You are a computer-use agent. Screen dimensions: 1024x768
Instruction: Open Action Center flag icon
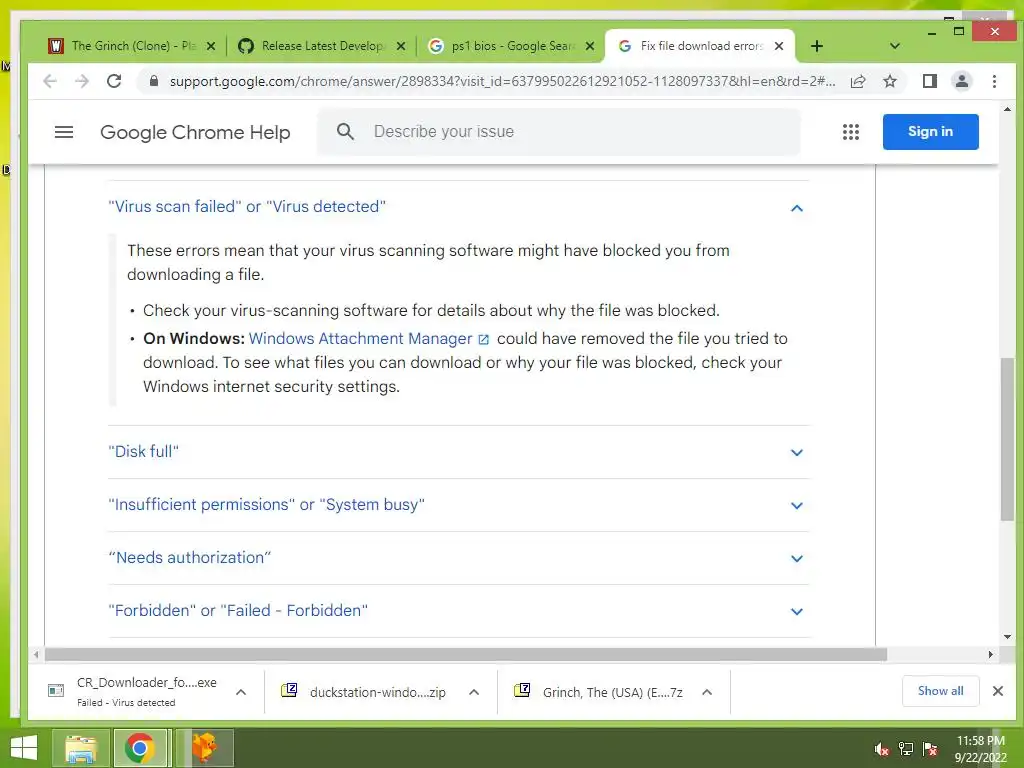click(x=930, y=749)
